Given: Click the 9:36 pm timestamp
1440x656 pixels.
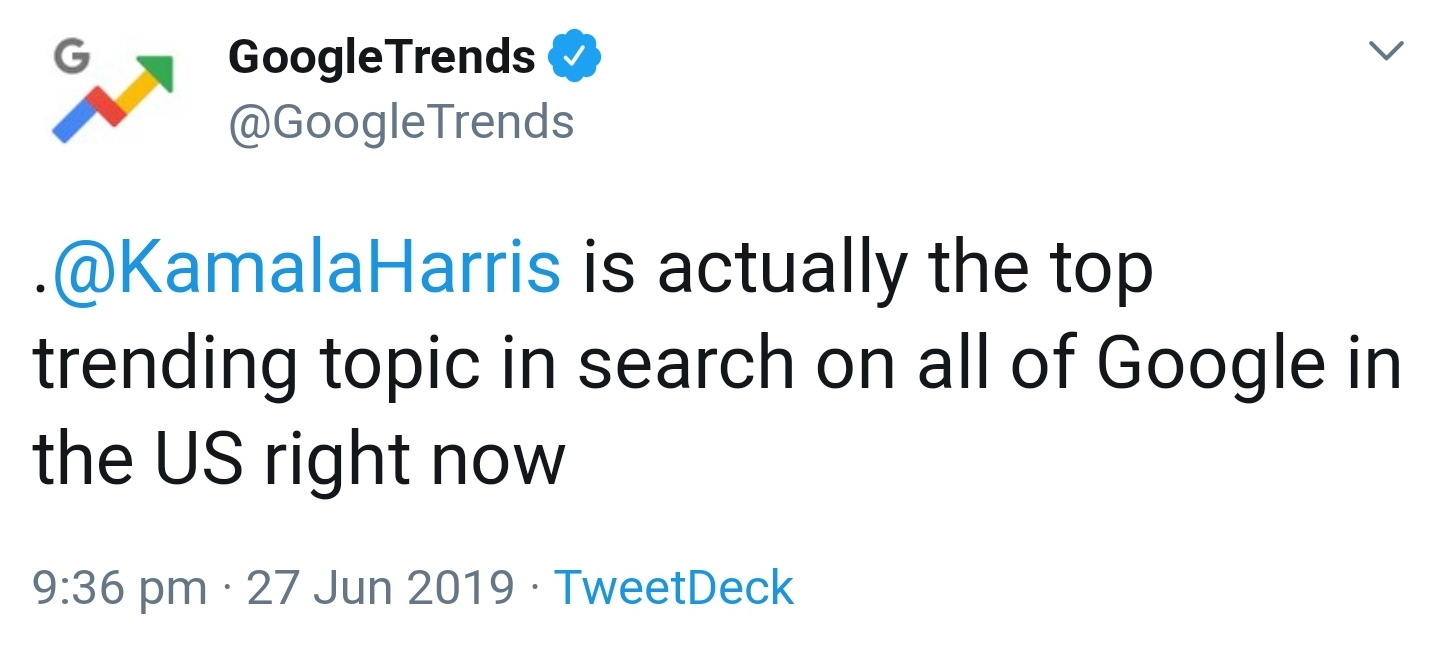Looking at the screenshot, I should click(x=120, y=588).
